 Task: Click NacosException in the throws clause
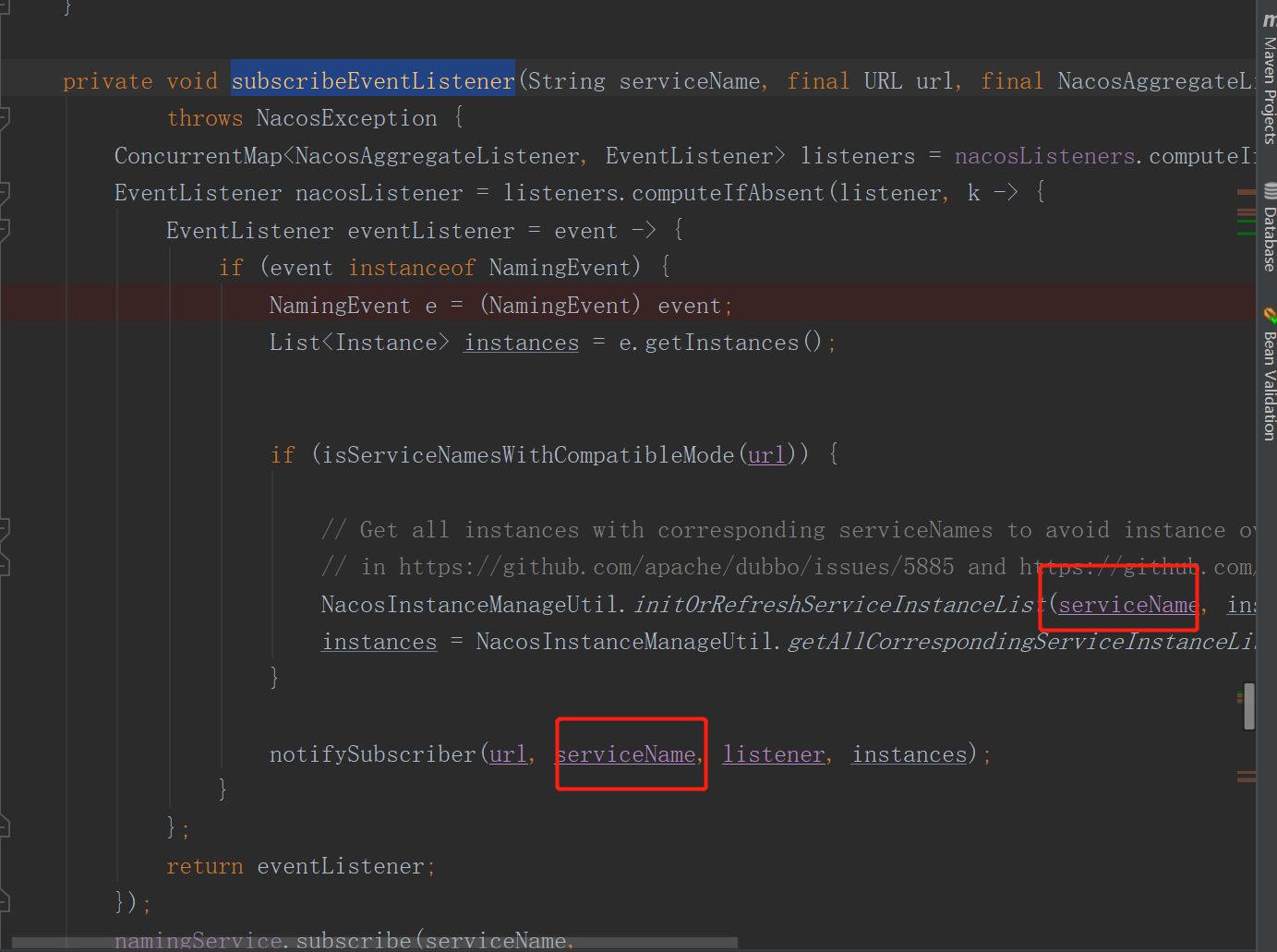click(346, 118)
